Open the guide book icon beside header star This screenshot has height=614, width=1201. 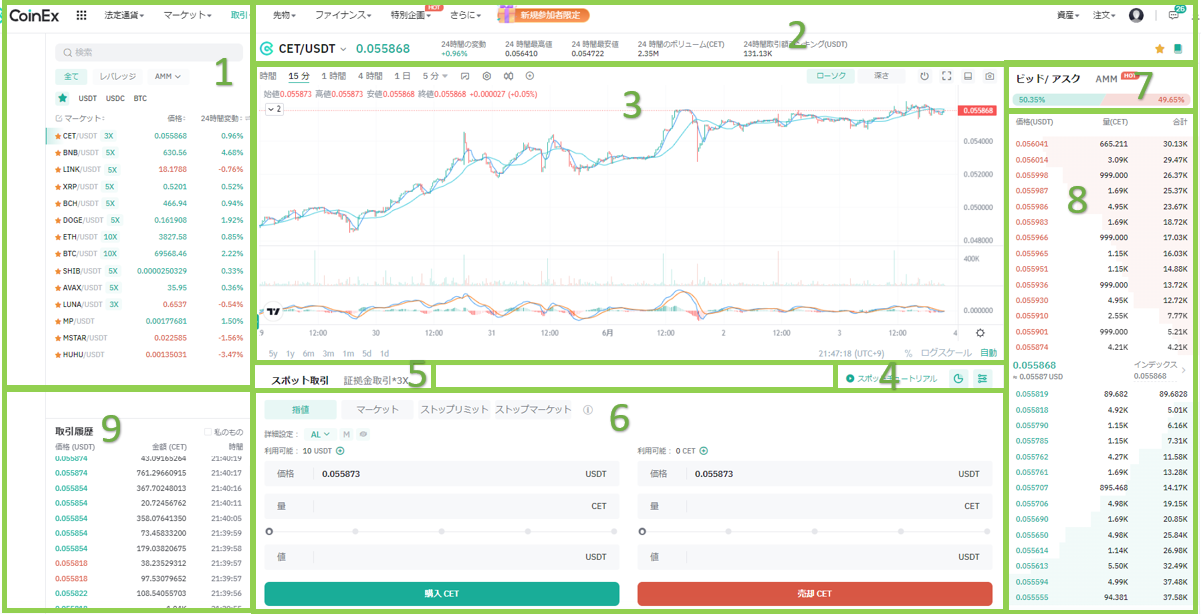1178,48
